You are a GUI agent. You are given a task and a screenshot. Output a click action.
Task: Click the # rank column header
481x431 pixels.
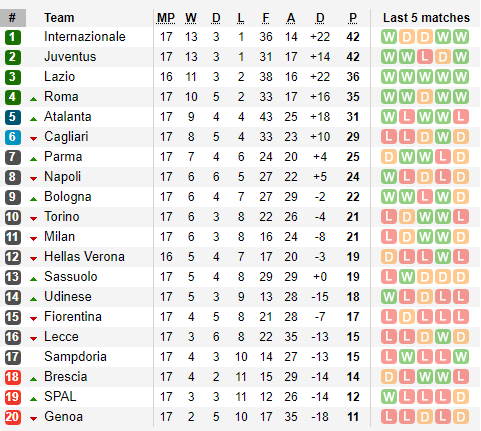(x=13, y=18)
